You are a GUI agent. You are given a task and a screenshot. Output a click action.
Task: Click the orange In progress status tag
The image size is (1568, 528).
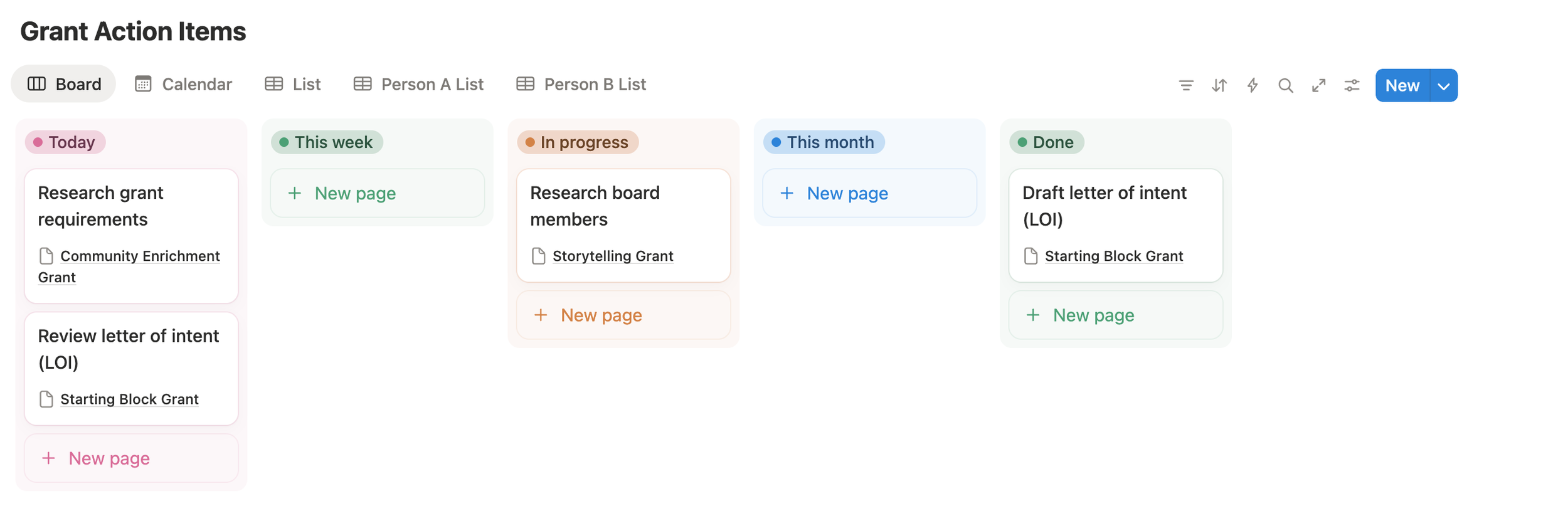pos(578,142)
